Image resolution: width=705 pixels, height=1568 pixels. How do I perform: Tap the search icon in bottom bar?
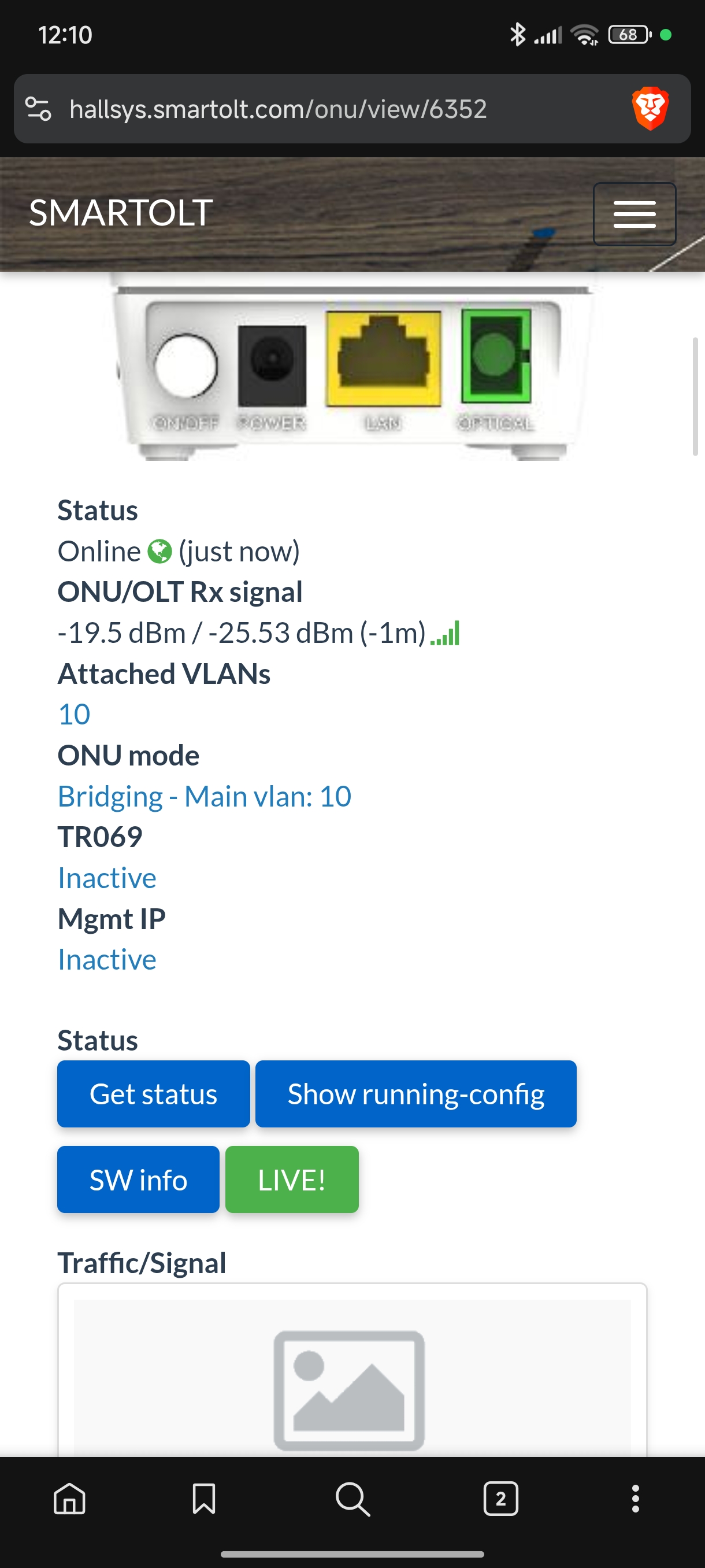click(x=353, y=1499)
